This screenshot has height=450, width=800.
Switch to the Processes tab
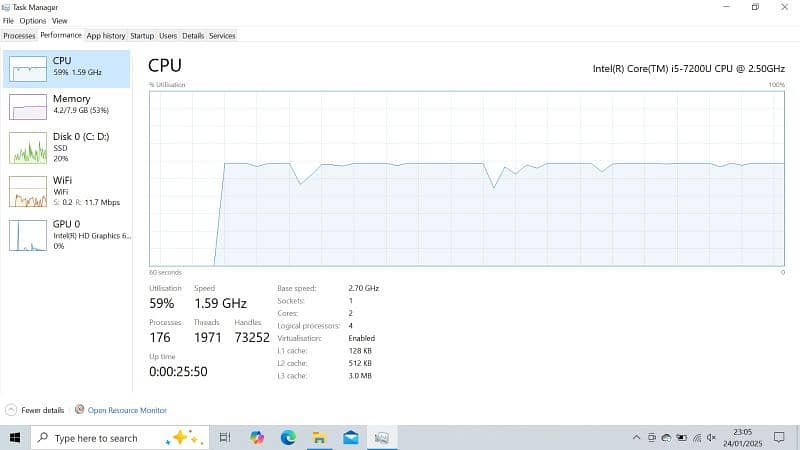19,35
